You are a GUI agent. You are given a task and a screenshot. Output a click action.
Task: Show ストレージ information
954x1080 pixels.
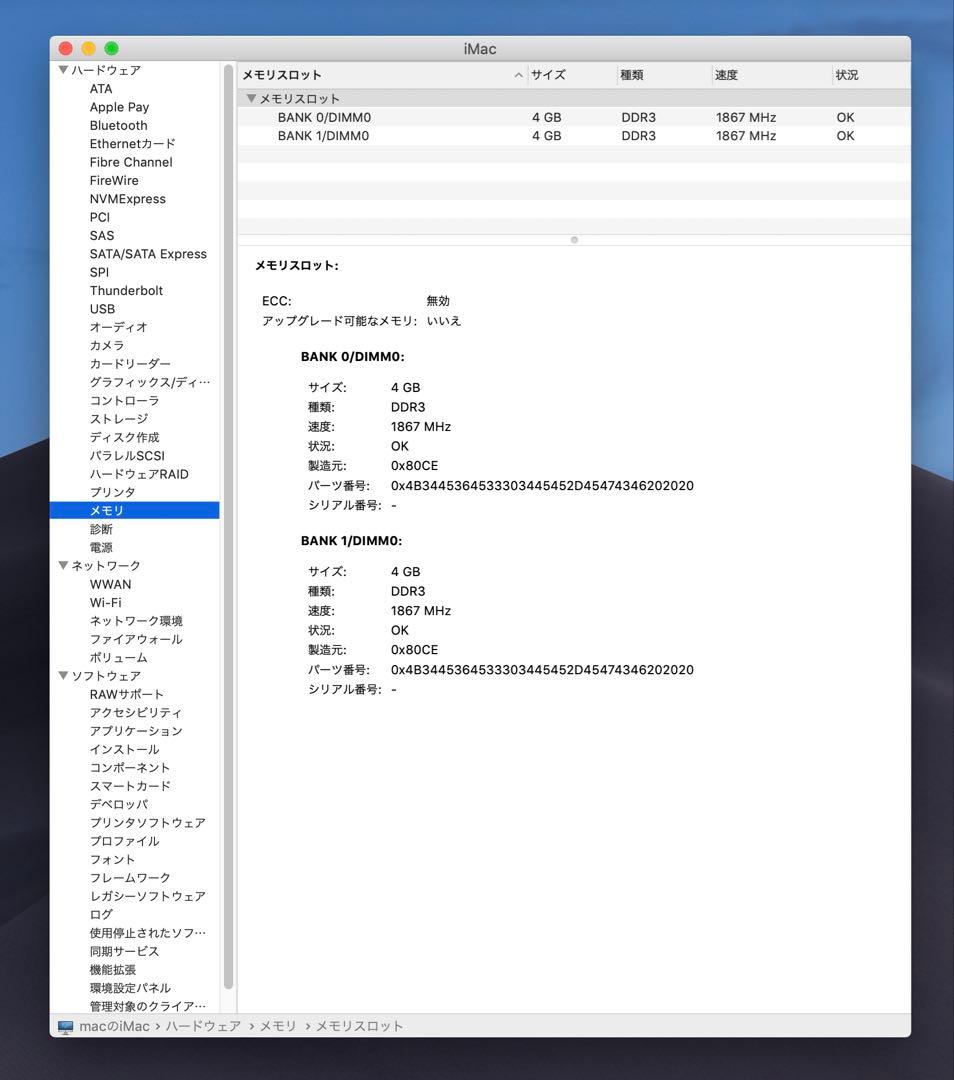(118, 419)
